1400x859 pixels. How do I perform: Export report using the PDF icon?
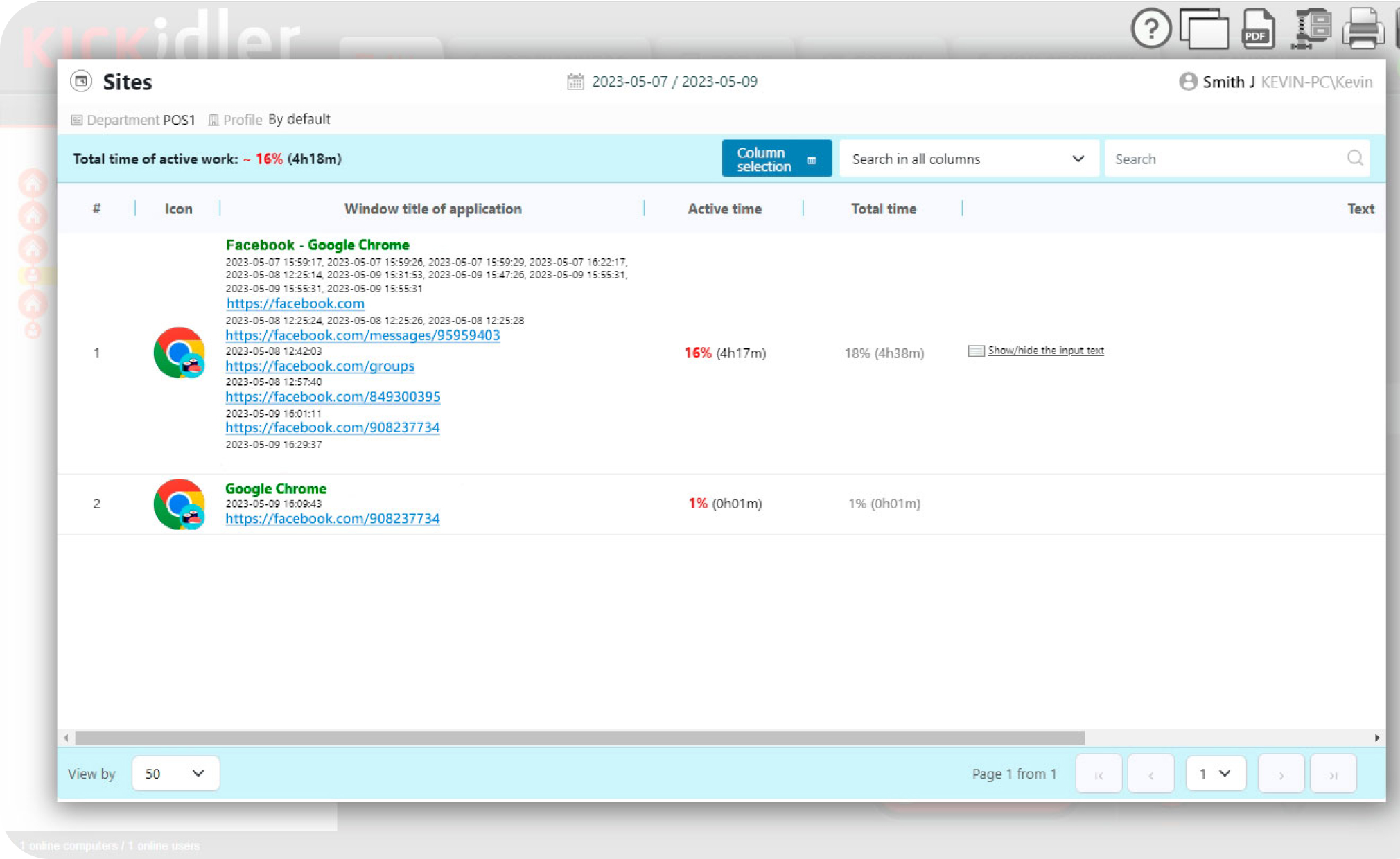tap(1258, 28)
